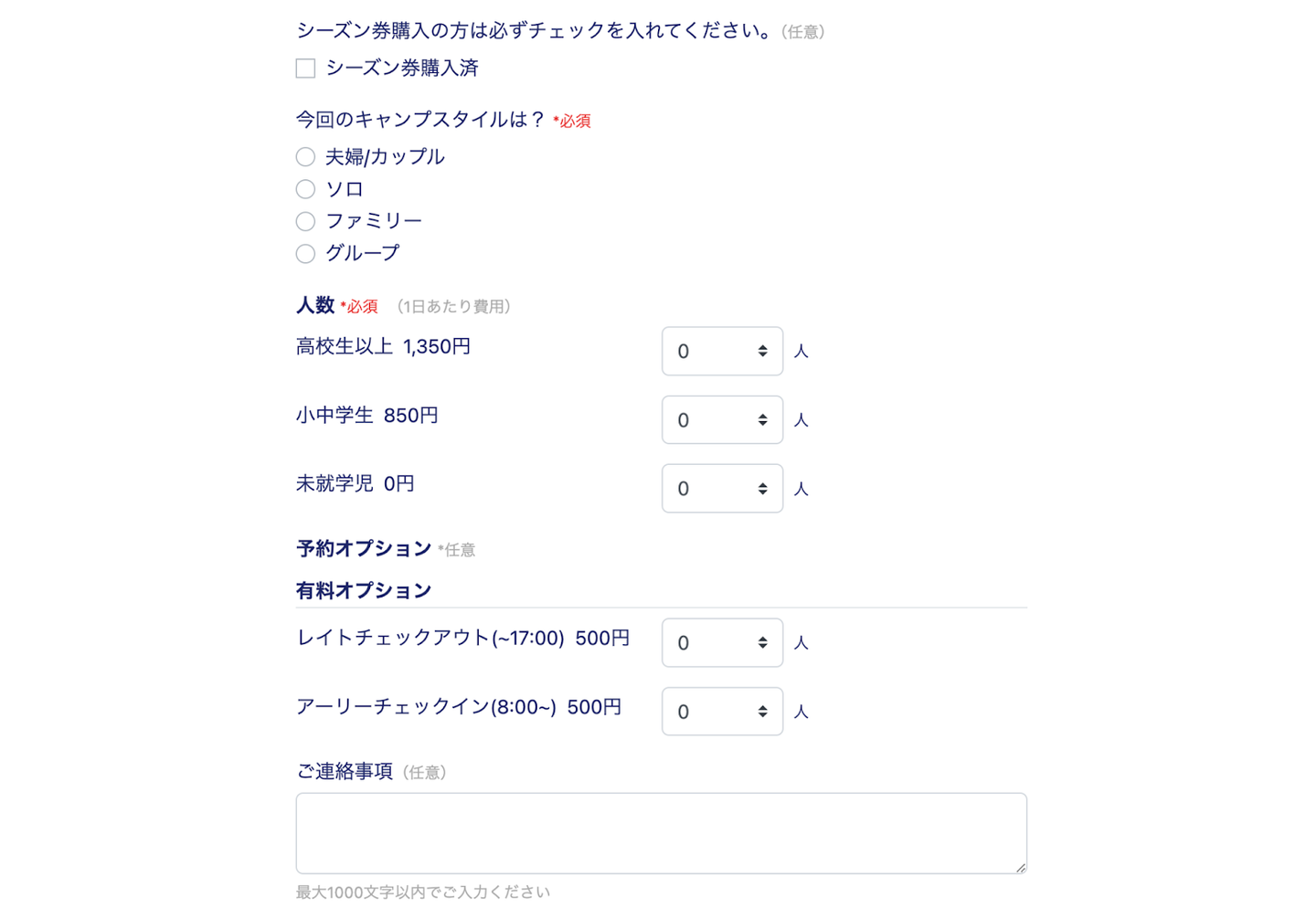This screenshot has height=909, width=1316.
Task: Pick the グループ radio button
Action: pyautogui.click(x=305, y=254)
